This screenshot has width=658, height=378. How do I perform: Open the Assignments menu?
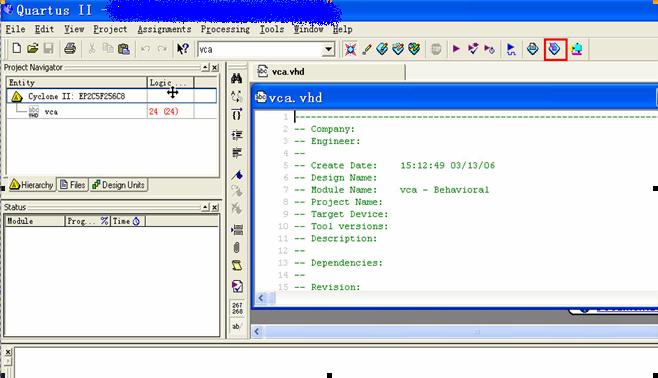pos(164,29)
